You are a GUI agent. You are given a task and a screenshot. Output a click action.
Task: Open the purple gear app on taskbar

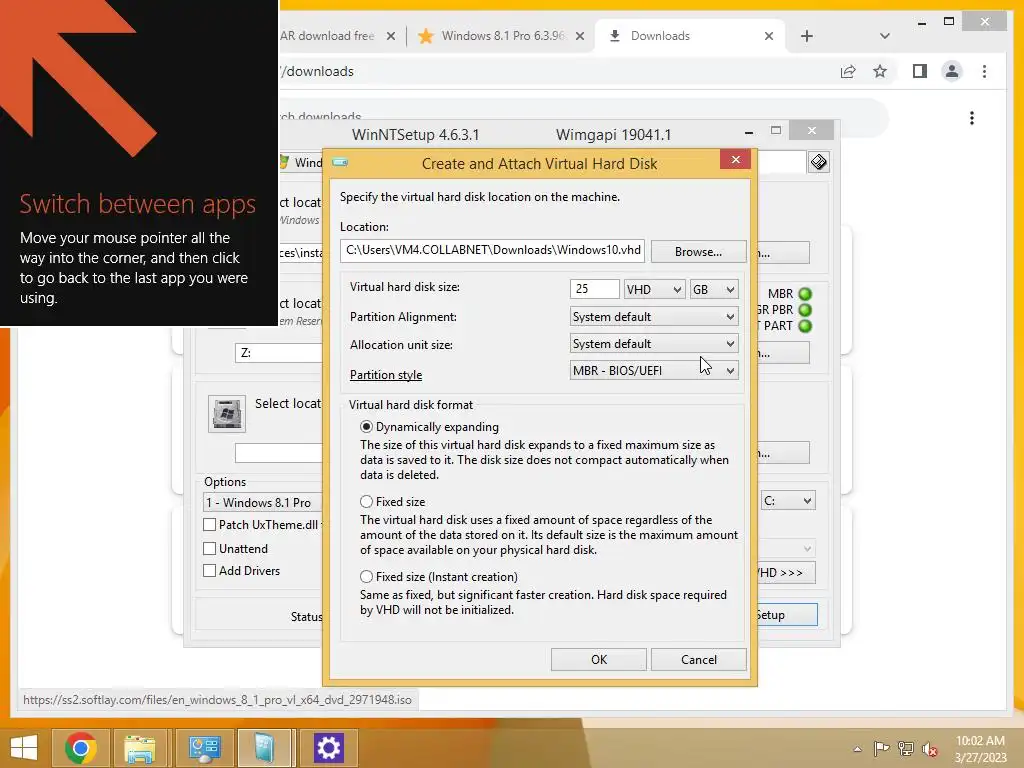328,748
